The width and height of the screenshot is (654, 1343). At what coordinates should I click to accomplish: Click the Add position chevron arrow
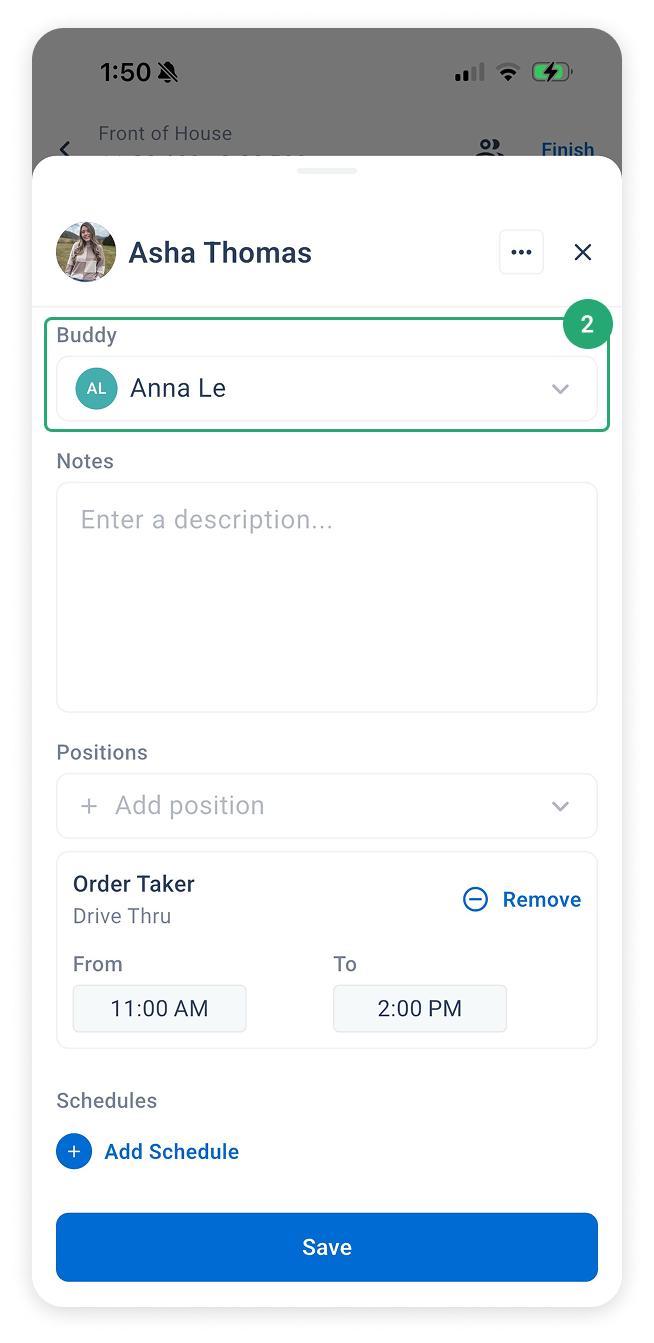click(x=560, y=805)
